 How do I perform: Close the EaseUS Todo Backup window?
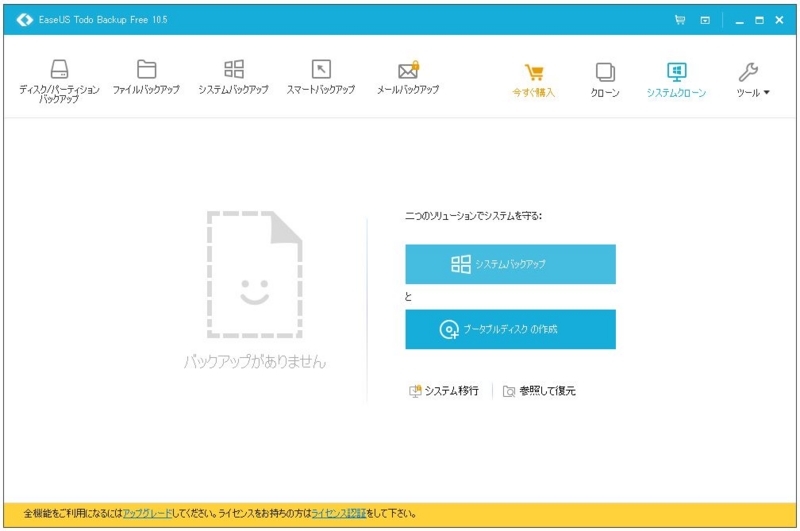pos(779,20)
